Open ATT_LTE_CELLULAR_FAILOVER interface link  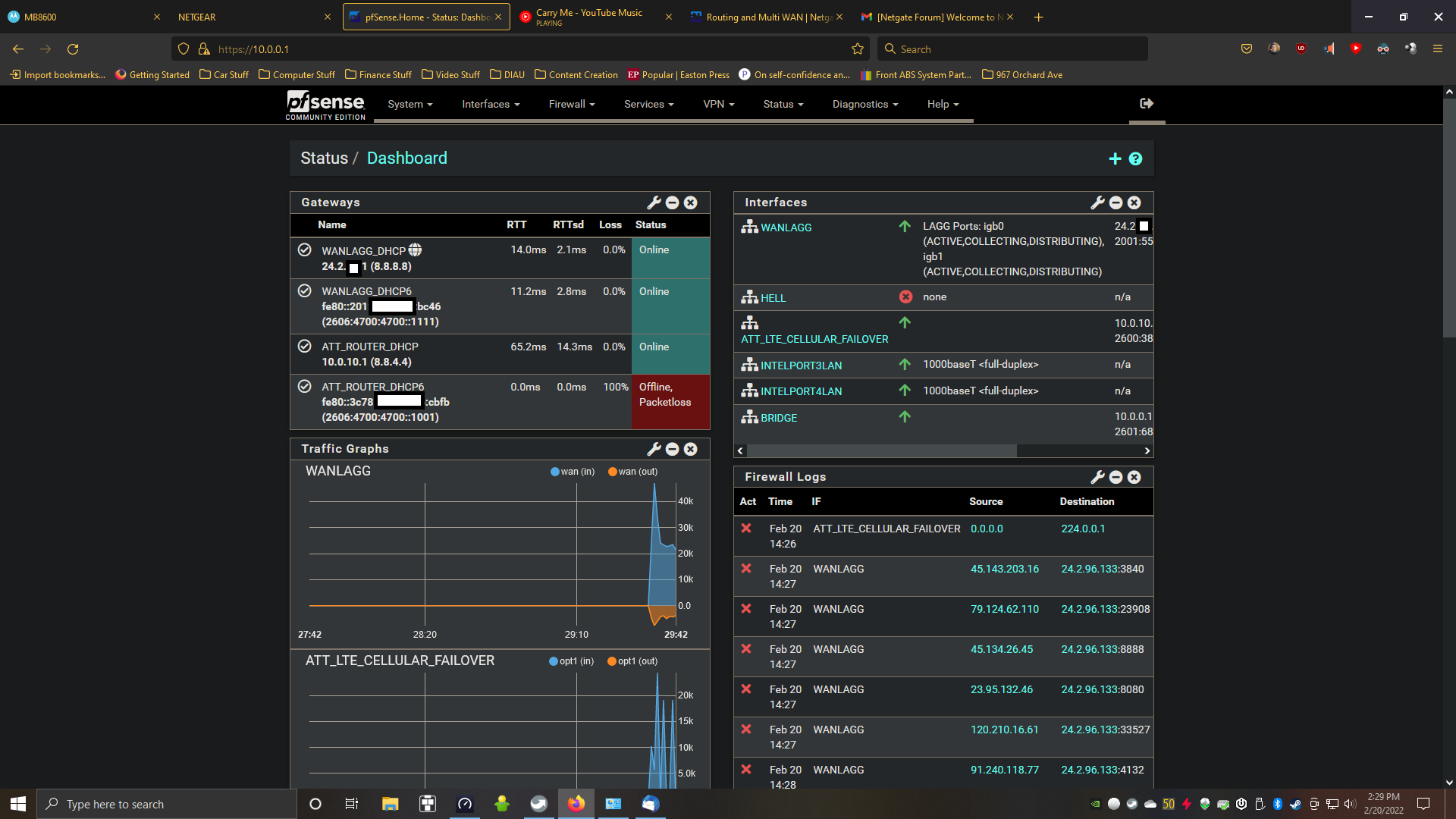coord(814,339)
